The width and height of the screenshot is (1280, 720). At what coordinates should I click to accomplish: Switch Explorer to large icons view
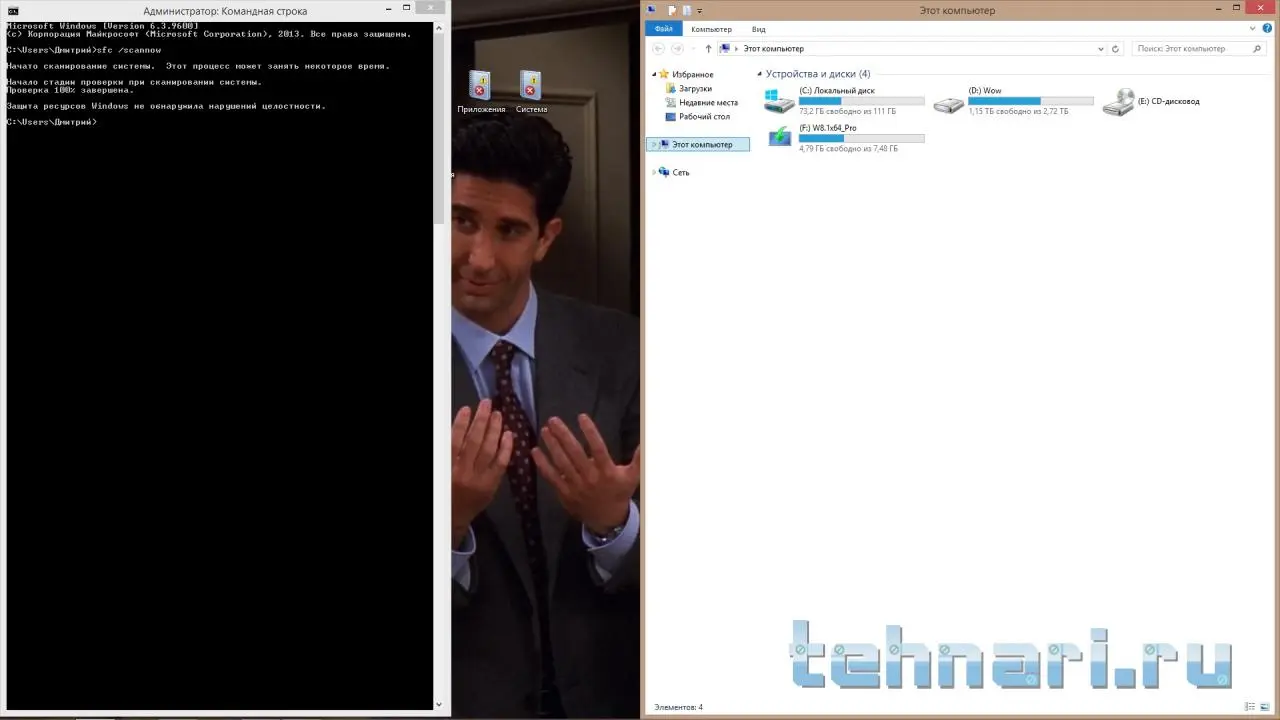point(1265,707)
